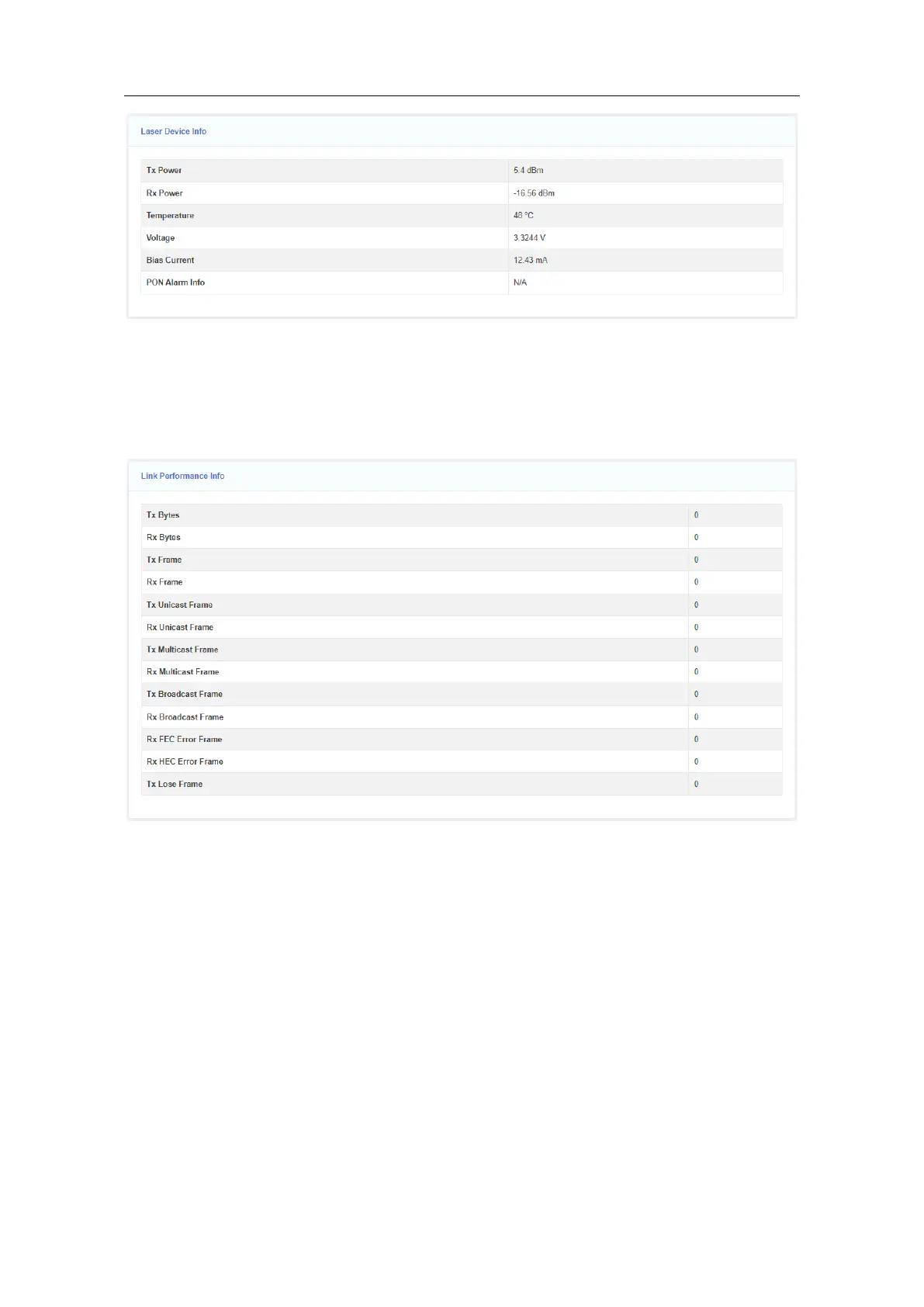This screenshot has width=924, height=1307.
Task: Select the Tx Power row label
Action: (x=164, y=170)
